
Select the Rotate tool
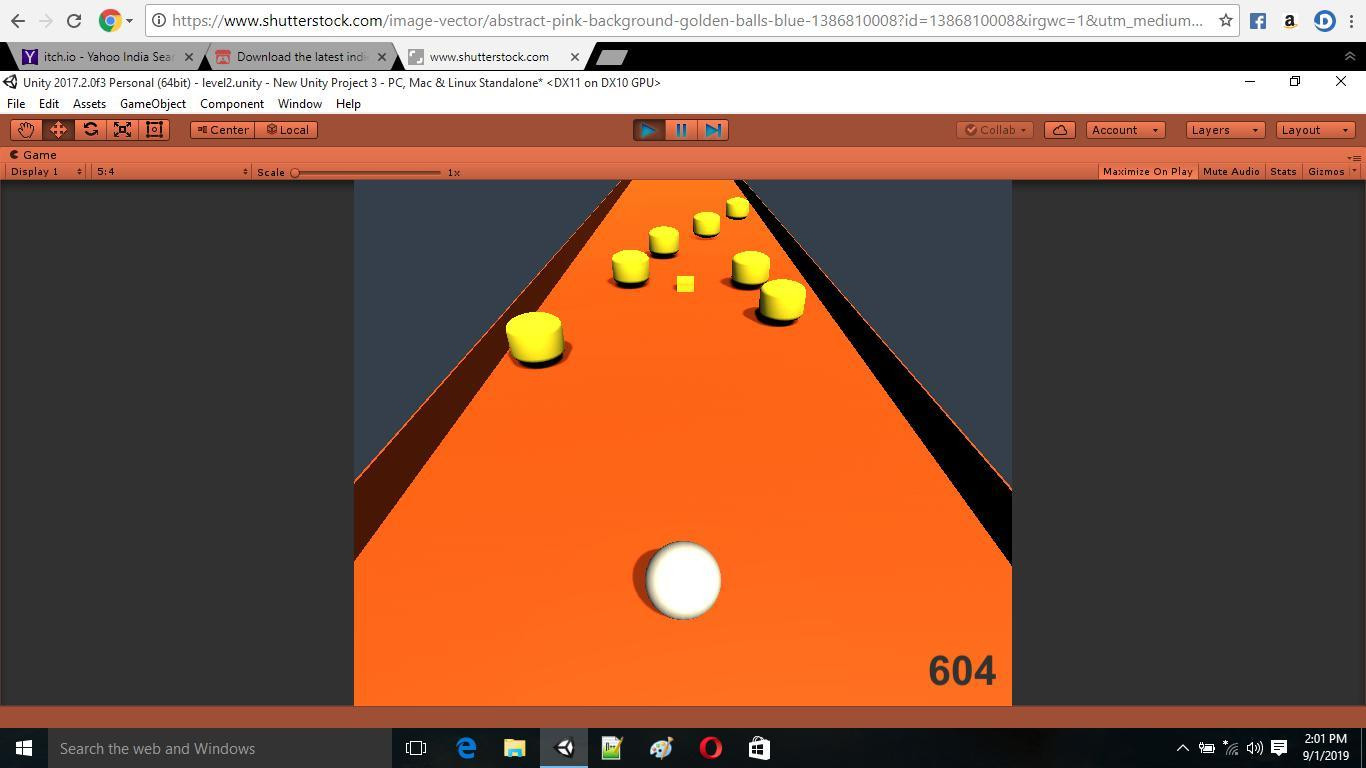90,130
